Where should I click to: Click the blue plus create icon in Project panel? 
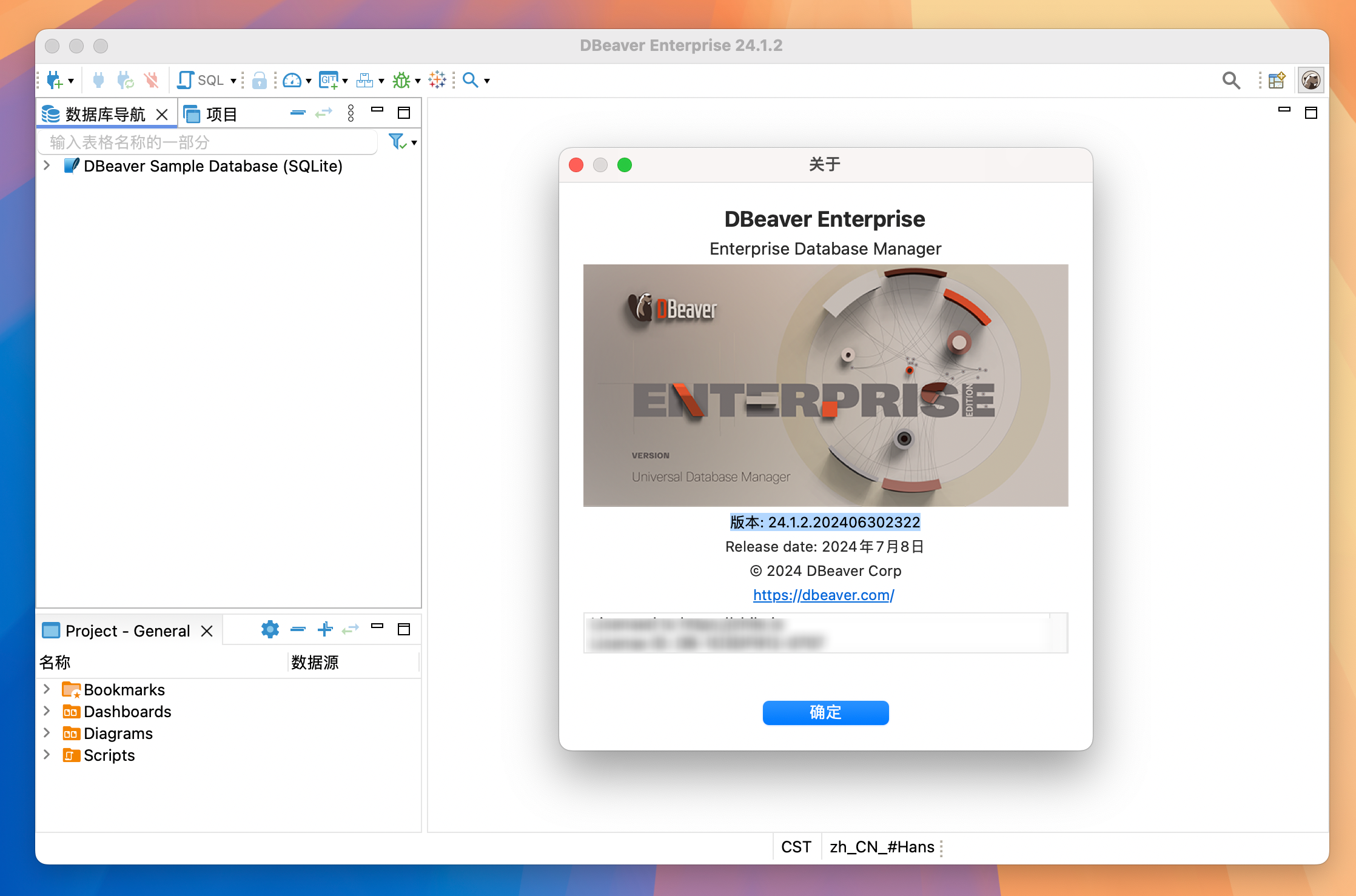click(x=325, y=629)
